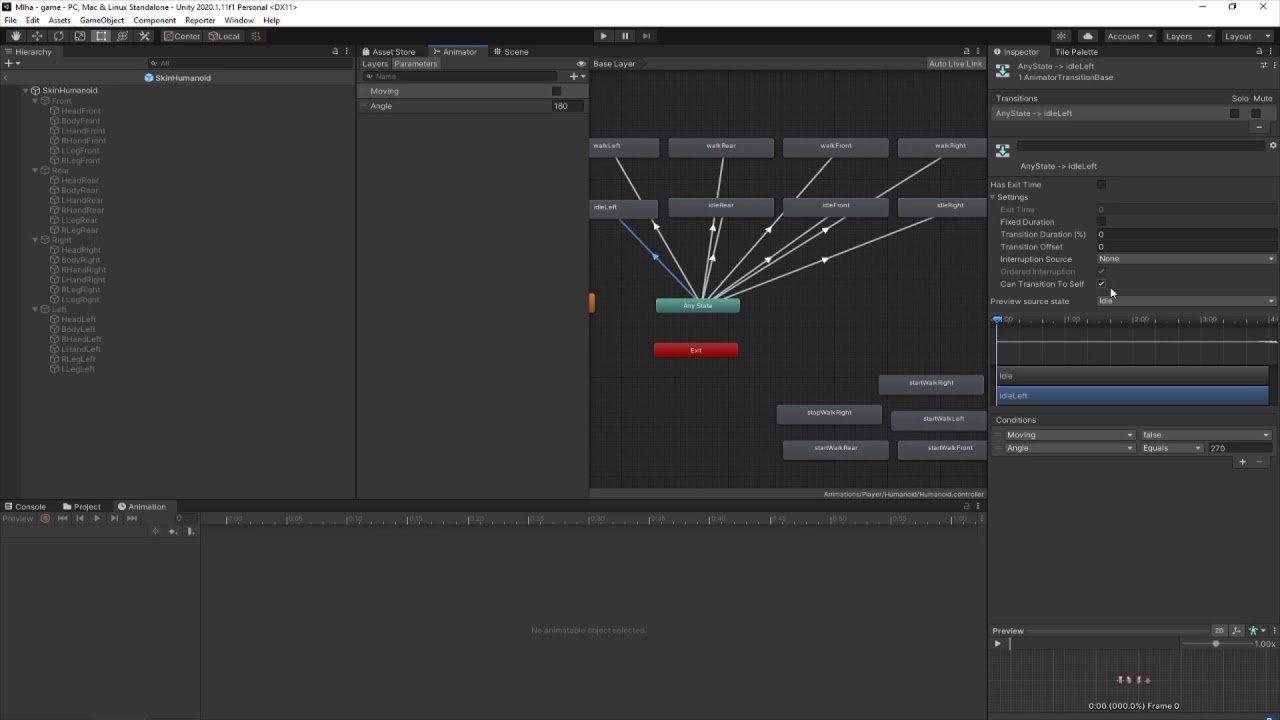
Task: Collapse the SkinHumanoid tree item
Action: click(x=26, y=91)
